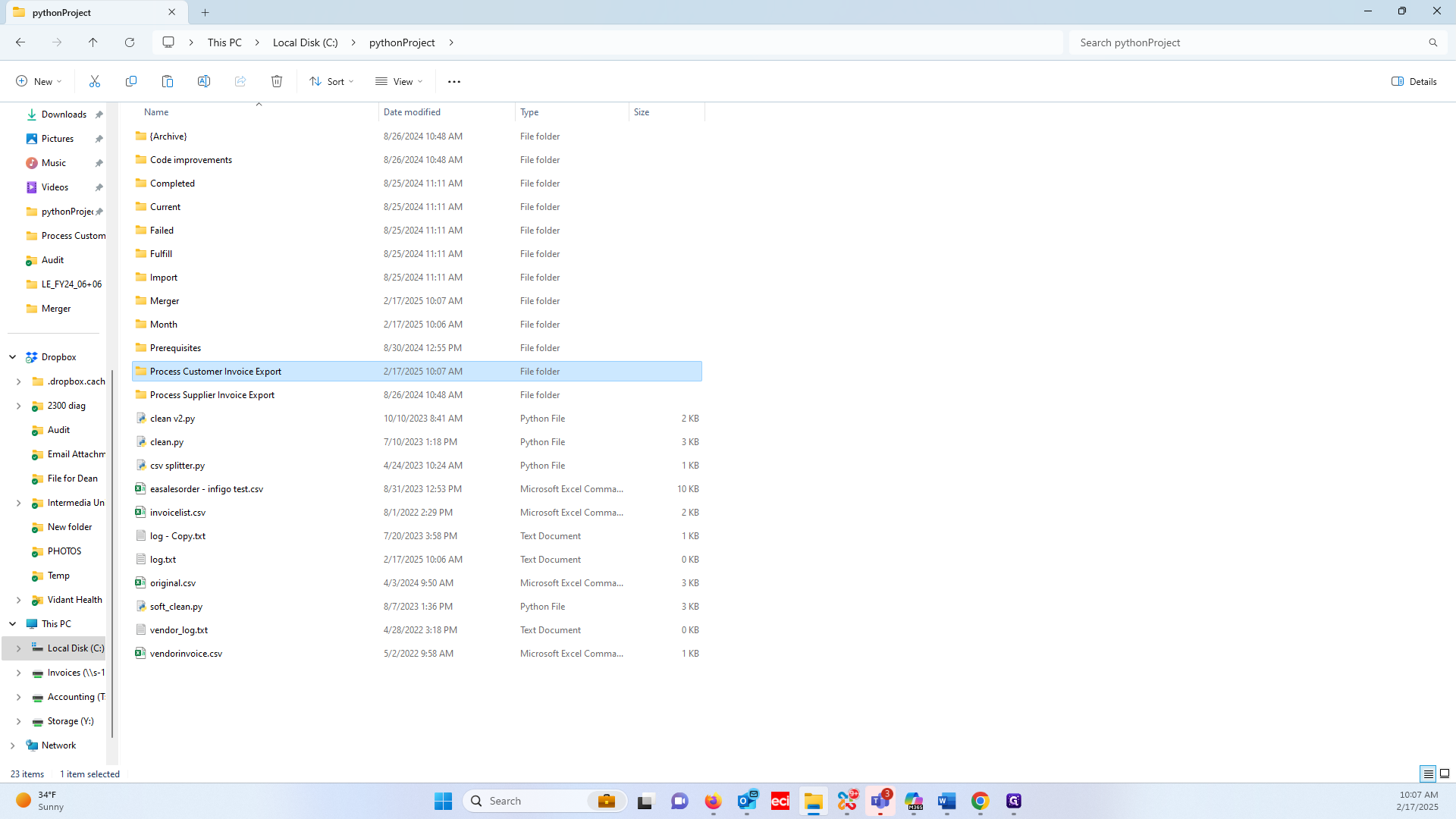Click the Cut scissors icon

pyautogui.click(x=95, y=81)
